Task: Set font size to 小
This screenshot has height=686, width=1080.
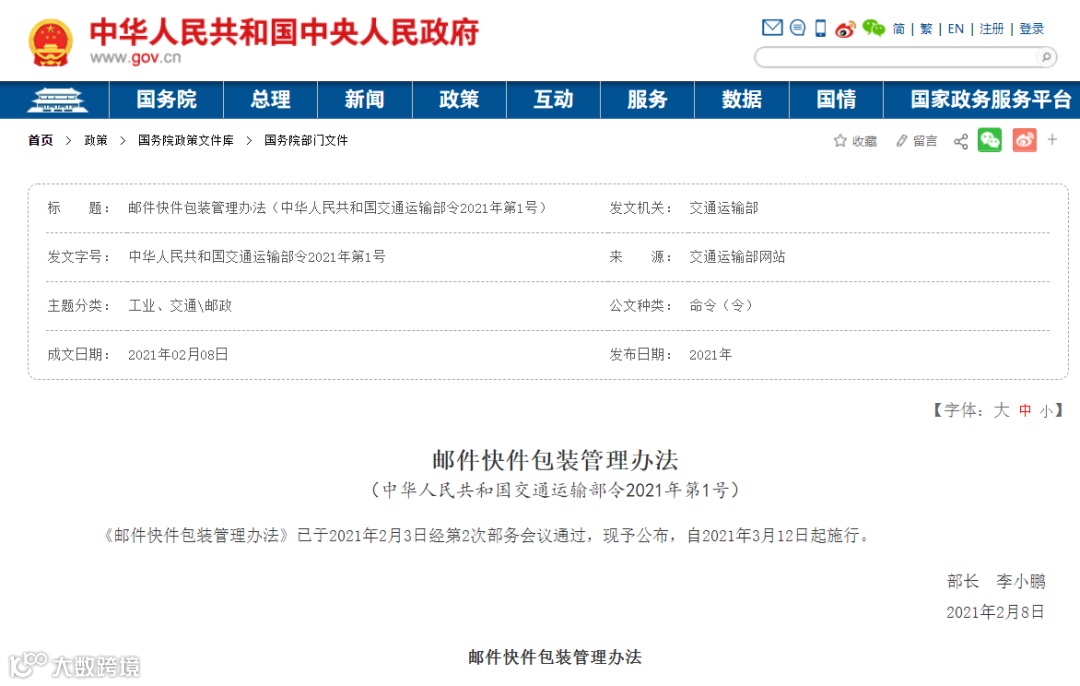Action: tap(1047, 412)
